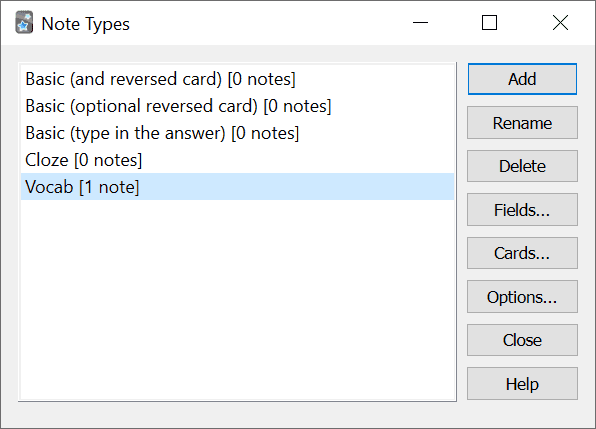Select the Vocab [1 note] entry
The width and height of the screenshot is (596, 429).
pyautogui.click(x=238, y=187)
